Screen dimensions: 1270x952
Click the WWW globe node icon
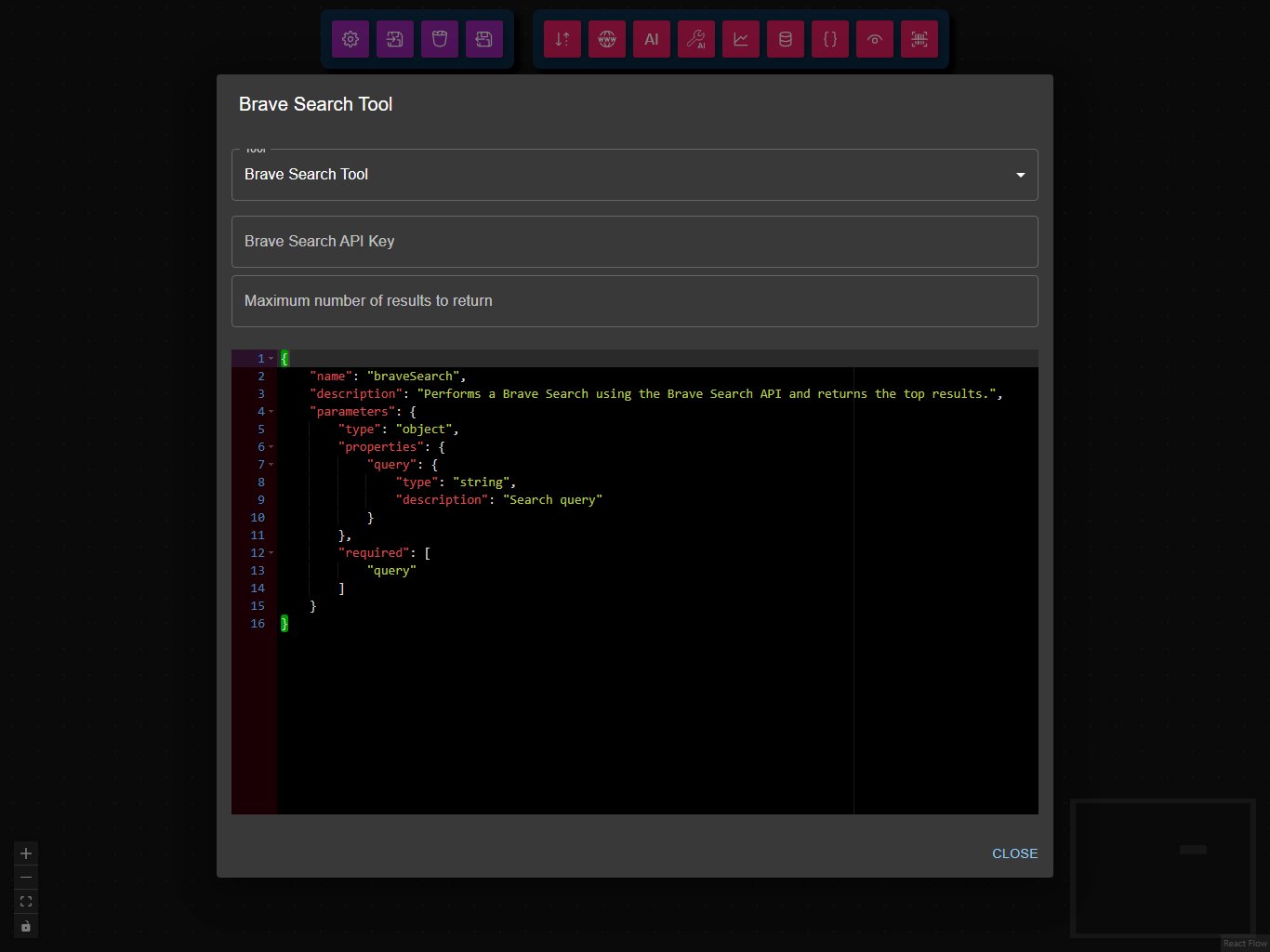click(607, 39)
